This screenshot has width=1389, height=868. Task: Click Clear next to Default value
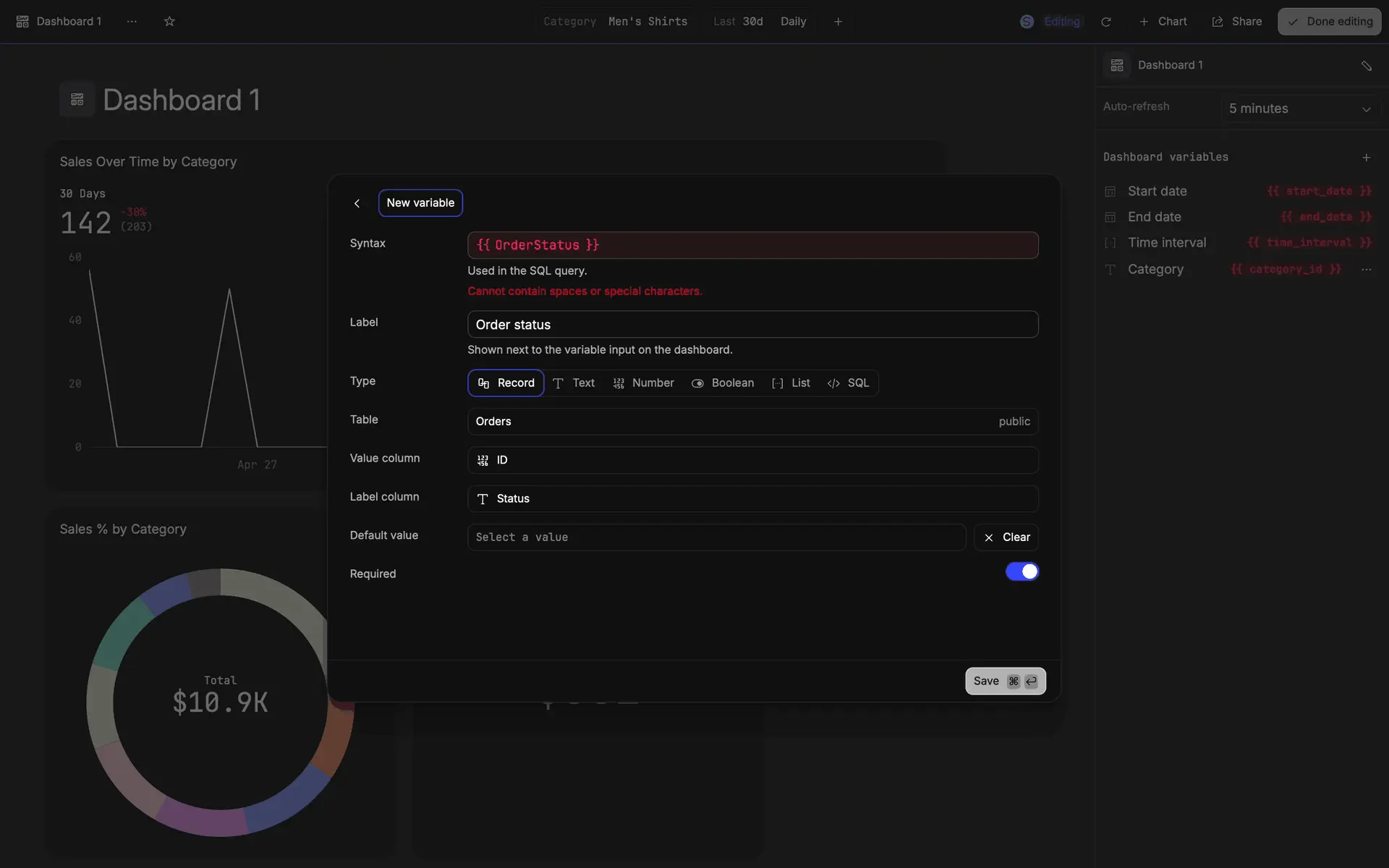(x=1006, y=537)
